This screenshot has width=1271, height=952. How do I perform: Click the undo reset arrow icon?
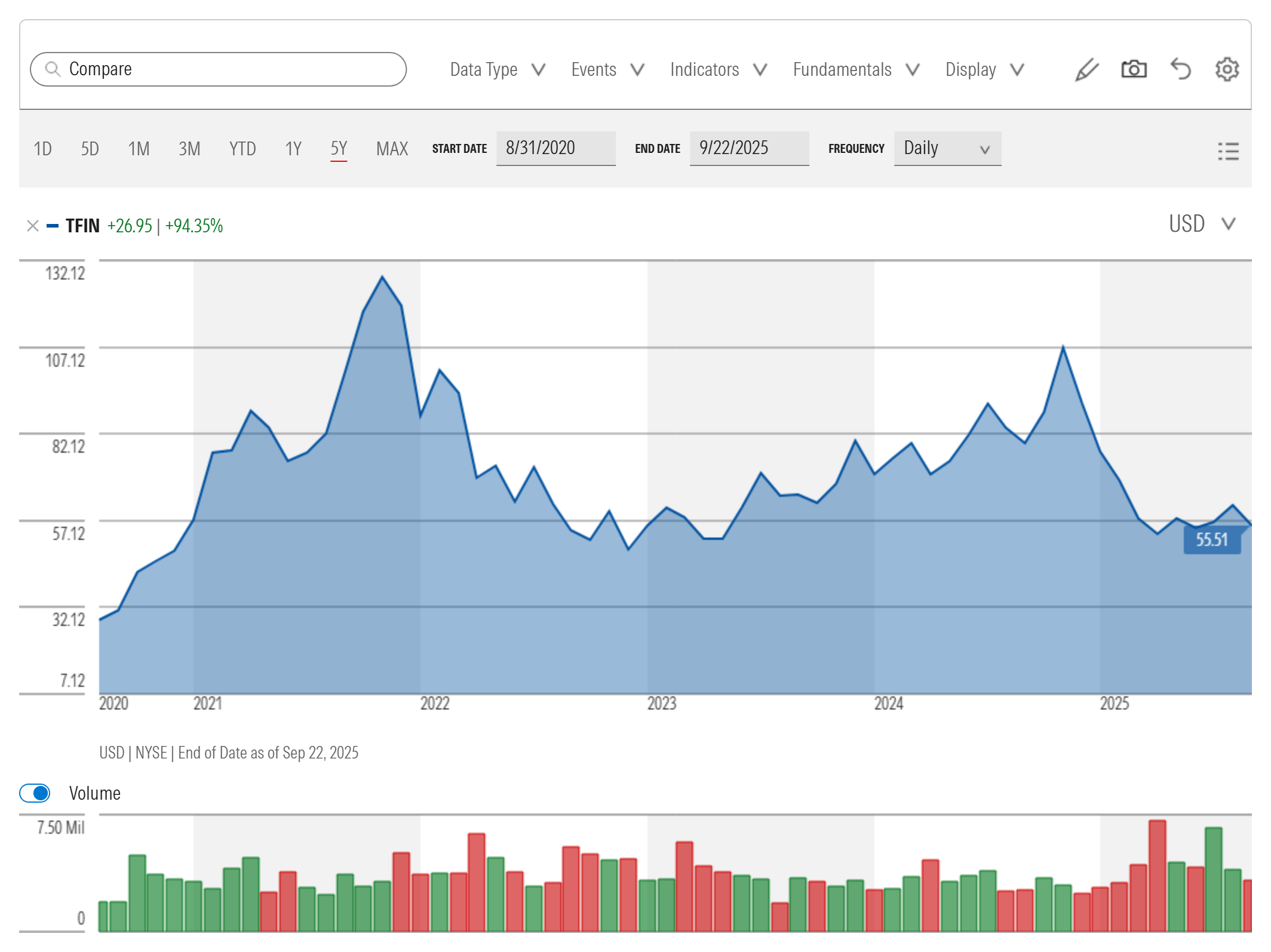pos(1180,70)
